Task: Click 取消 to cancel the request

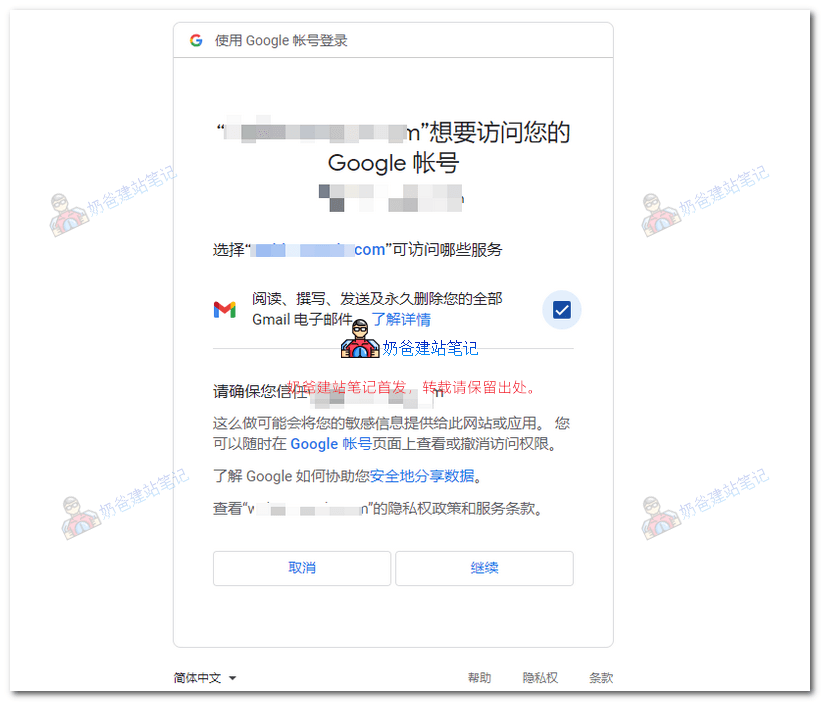Action: [x=301, y=568]
